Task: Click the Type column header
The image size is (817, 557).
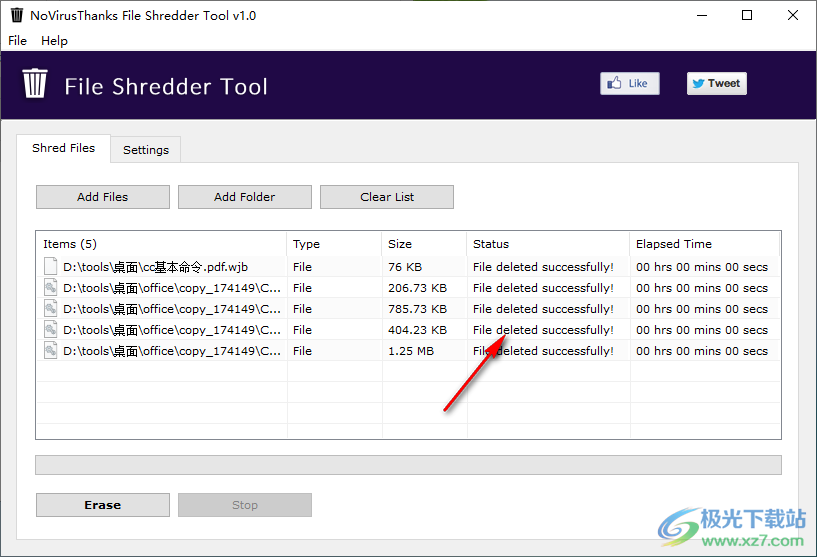Action: 334,244
